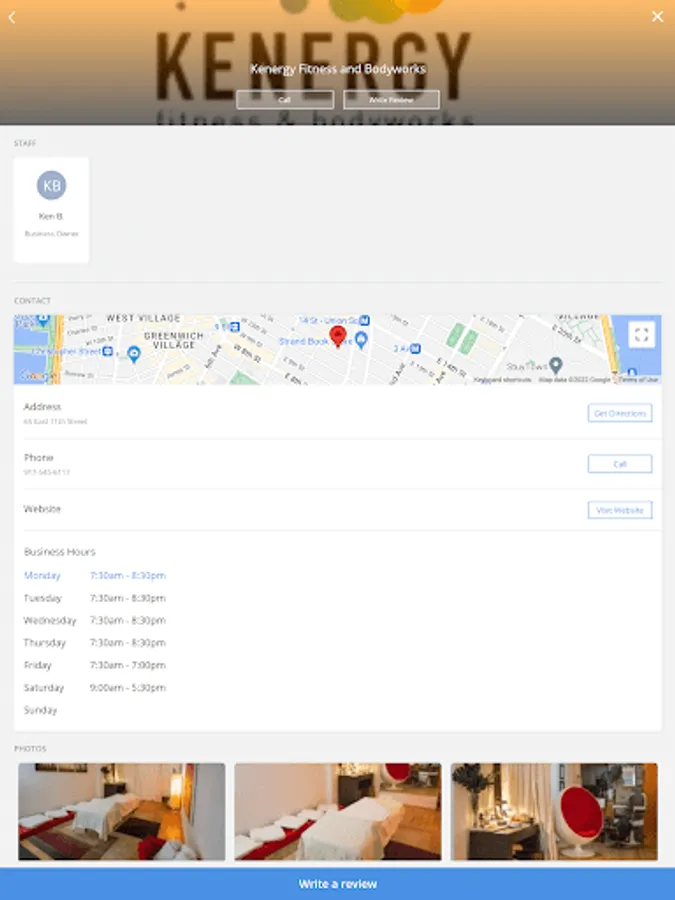Click the StuyTown map marker

point(556,364)
